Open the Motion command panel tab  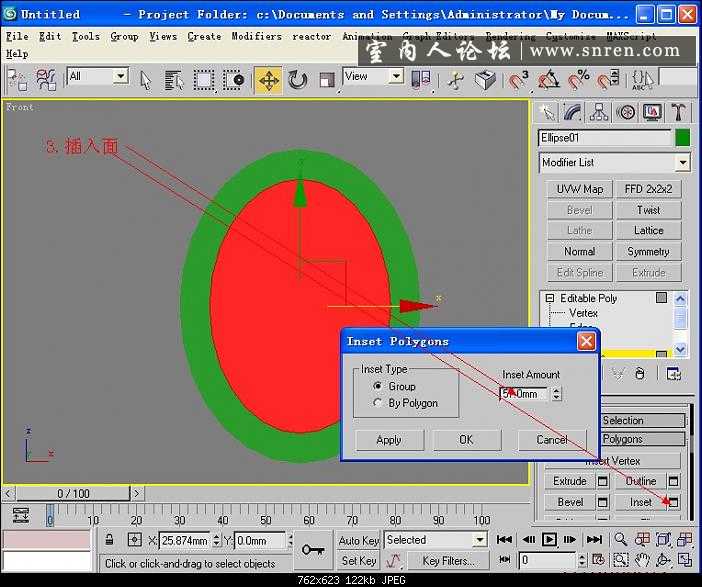coord(625,112)
